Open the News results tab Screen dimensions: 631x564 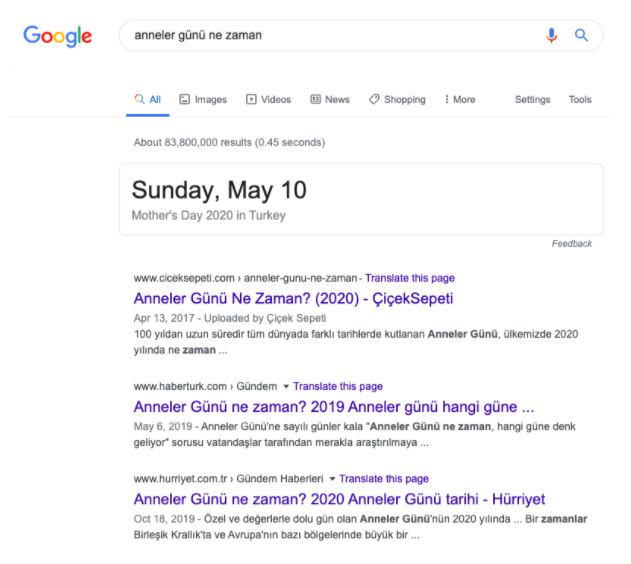click(330, 99)
